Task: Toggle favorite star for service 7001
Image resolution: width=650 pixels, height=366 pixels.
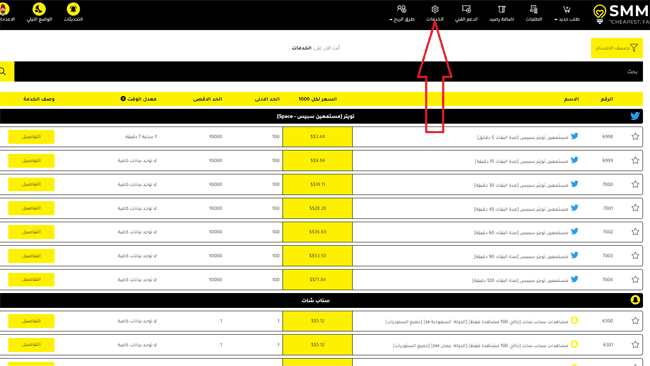Action: coord(635,208)
